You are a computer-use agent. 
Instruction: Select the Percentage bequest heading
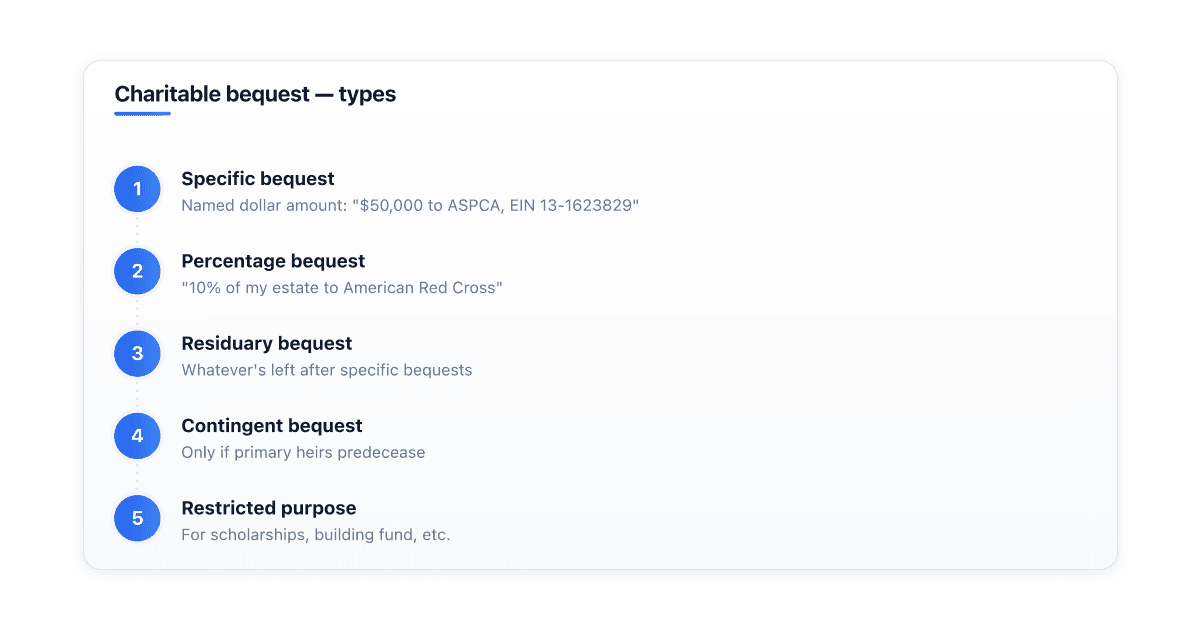click(273, 261)
